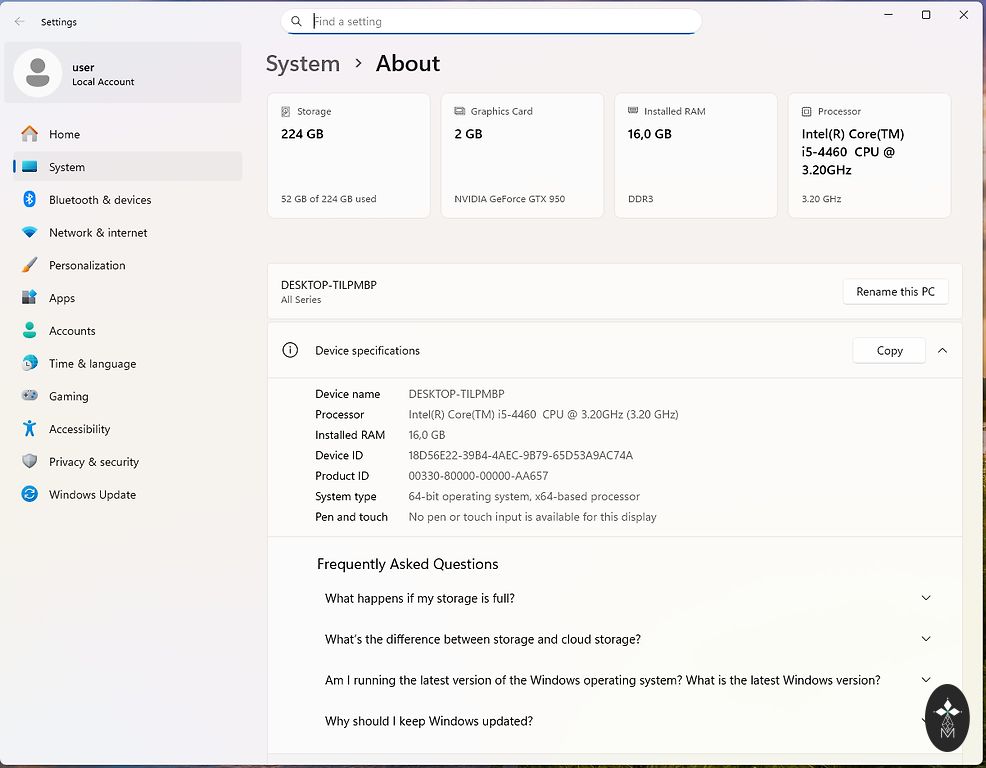Copy the device specifications
The width and height of the screenshot is (986, 768).
[x=889, y=351]
